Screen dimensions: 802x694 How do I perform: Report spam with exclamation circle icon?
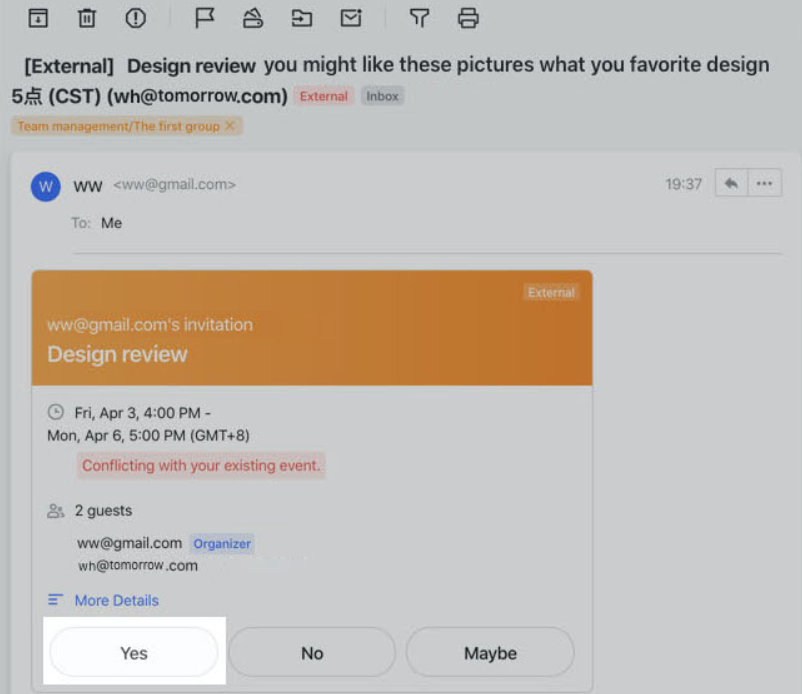coord(136,18)
